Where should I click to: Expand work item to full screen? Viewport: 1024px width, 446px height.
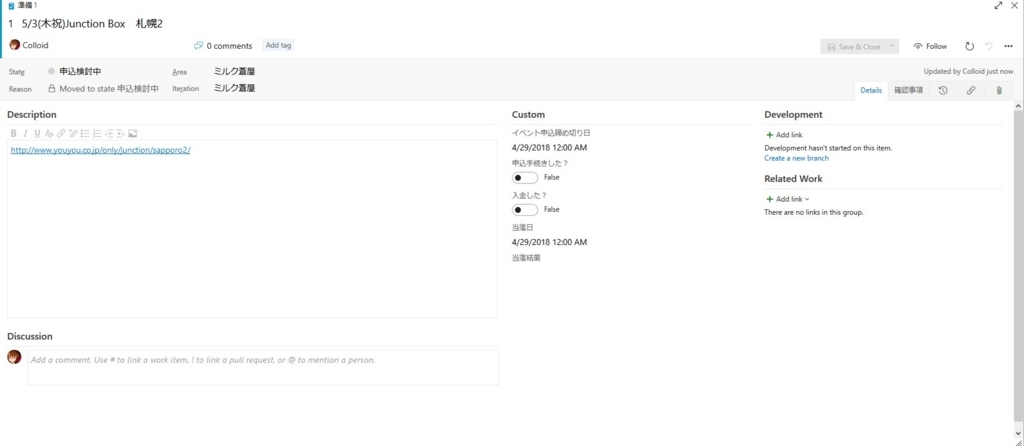click(998, 5)
